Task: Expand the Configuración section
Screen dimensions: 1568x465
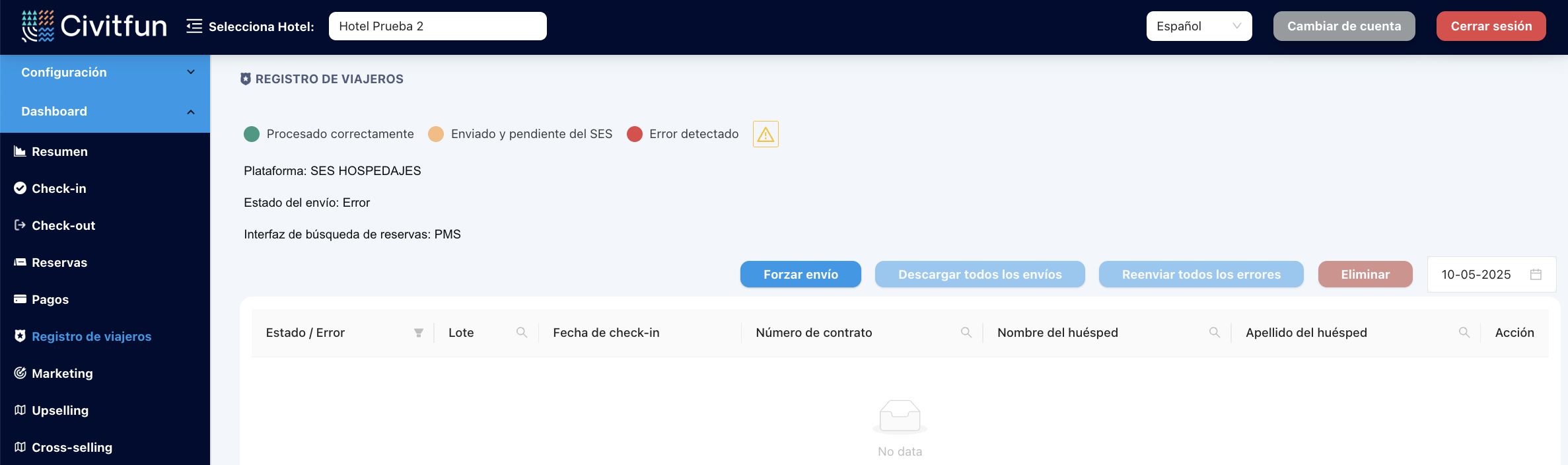Action: coord(106,72)
